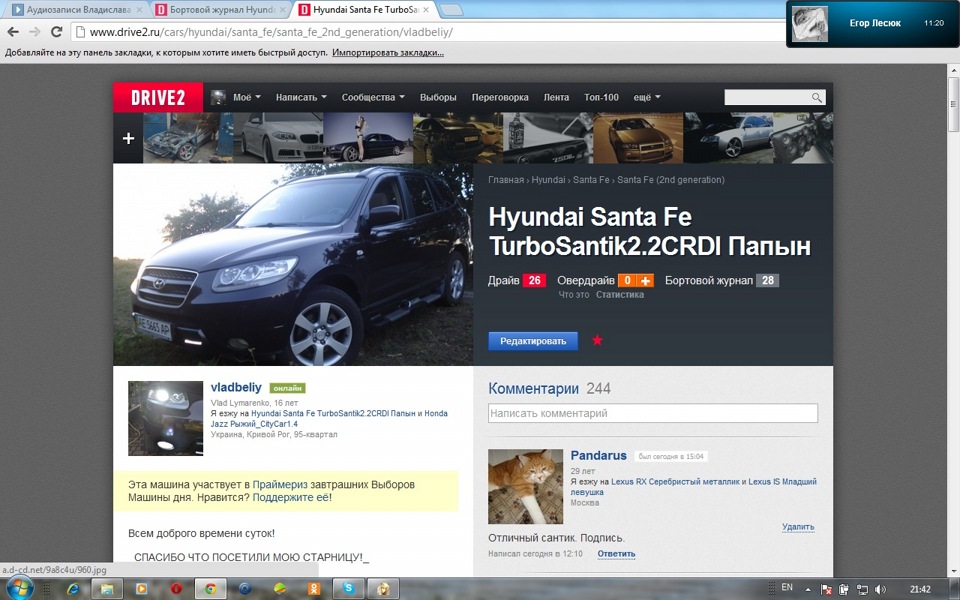Click the Honda Jazz Рыжий_CityCar1.4 link
The image size is (960, 600).
(x=329, y=419)
